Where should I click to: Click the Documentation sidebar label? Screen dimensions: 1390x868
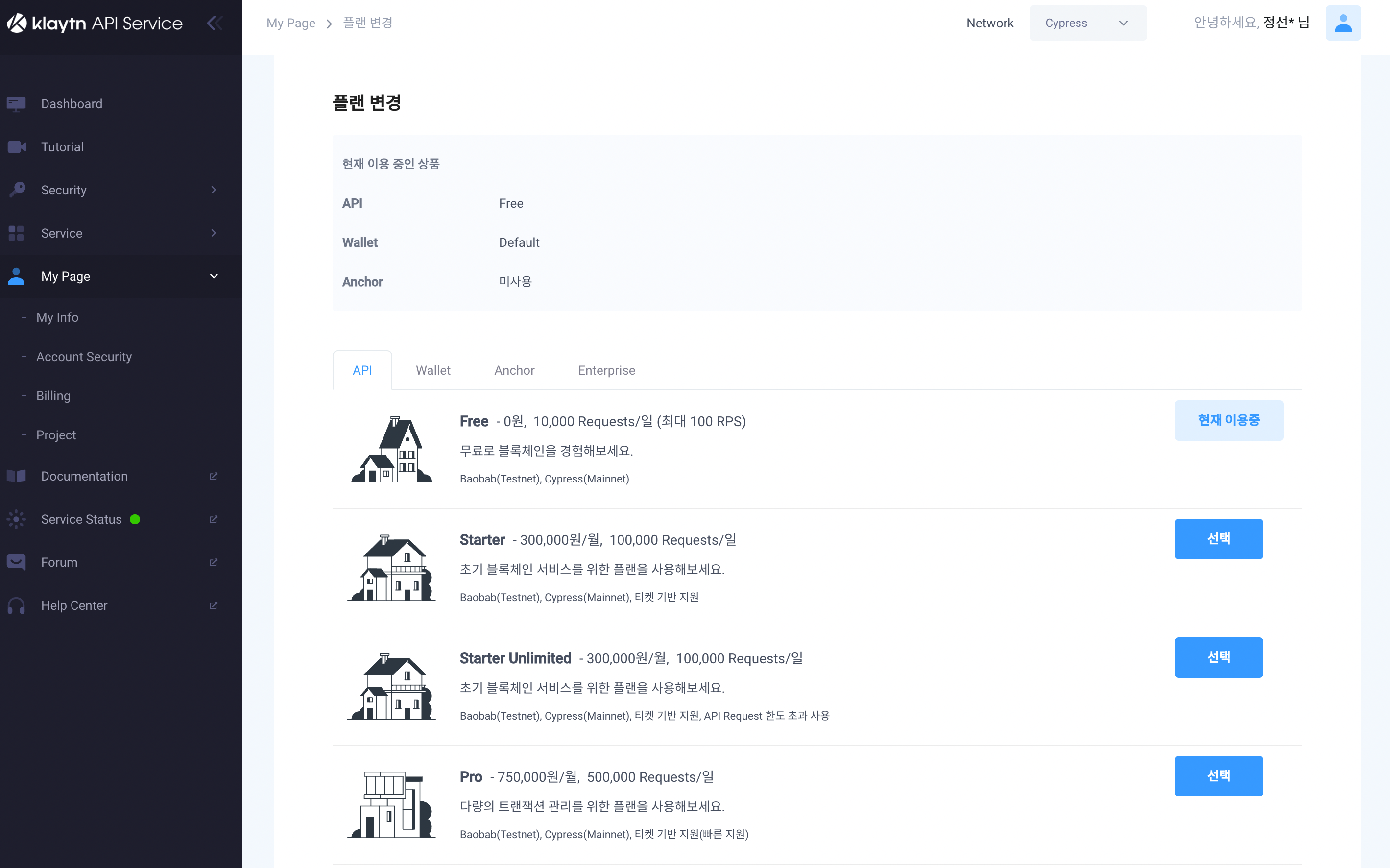click(x=84, y=476)
